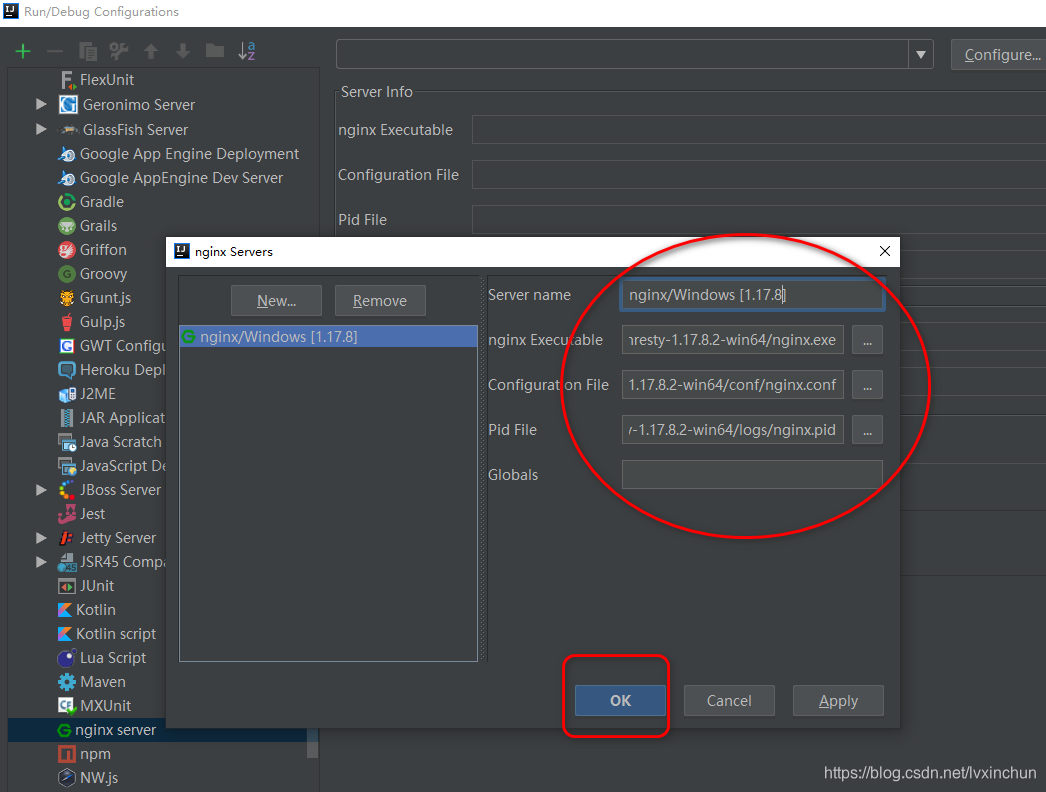Screen dimensions: 1046x792
Task: Click the Groovy icon
Action: click(67, 274)
